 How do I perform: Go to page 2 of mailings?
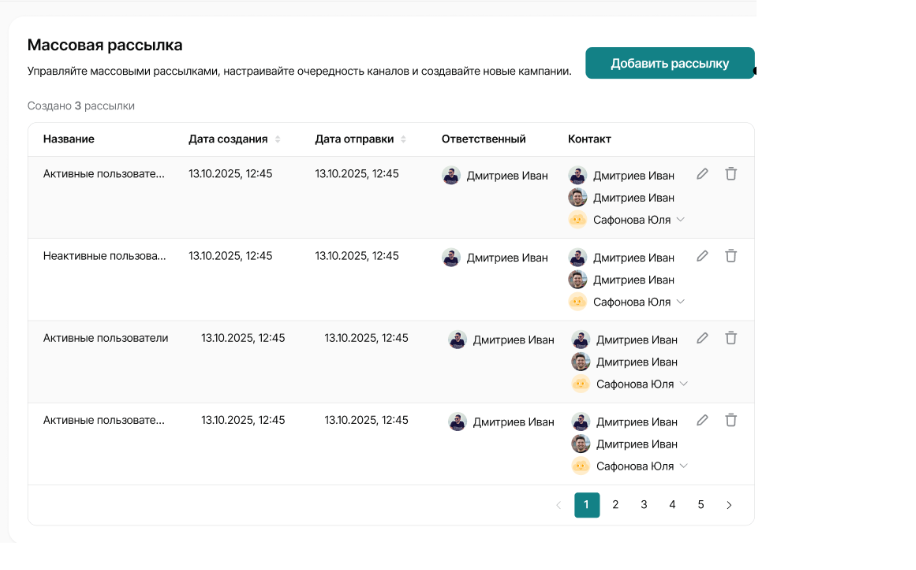click(615, 505)
